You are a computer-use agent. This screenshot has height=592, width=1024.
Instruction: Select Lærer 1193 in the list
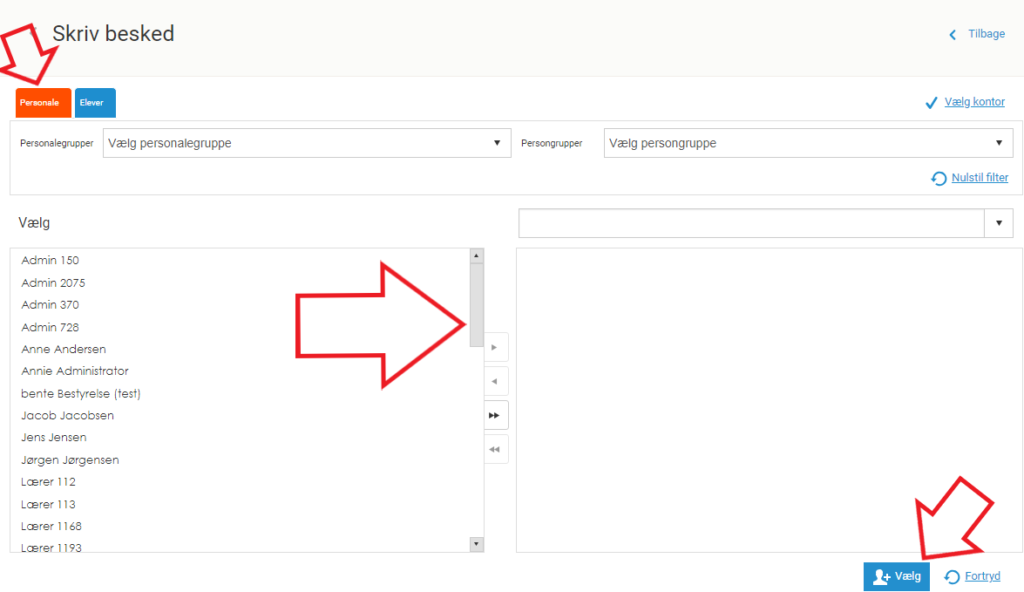point(51,548)
